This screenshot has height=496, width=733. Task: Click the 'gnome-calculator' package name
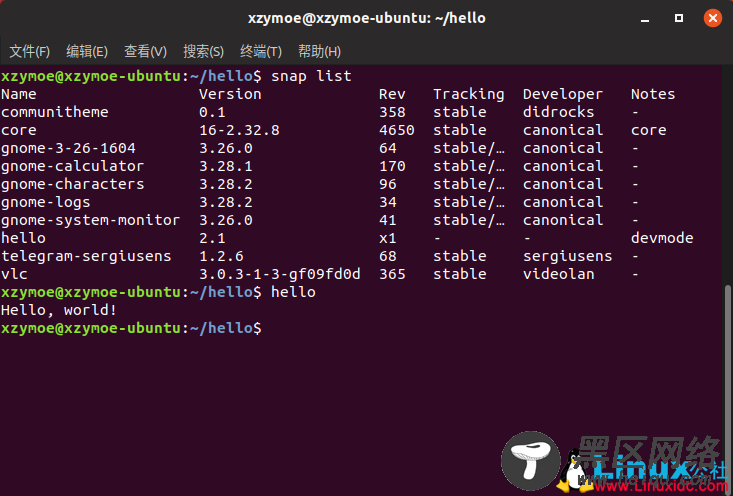(72, 166)
